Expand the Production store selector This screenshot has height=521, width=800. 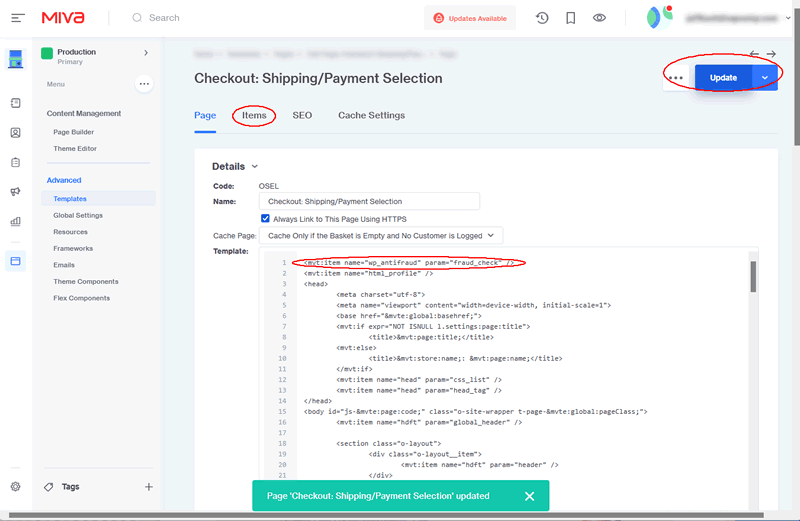[x=146, y=52]
